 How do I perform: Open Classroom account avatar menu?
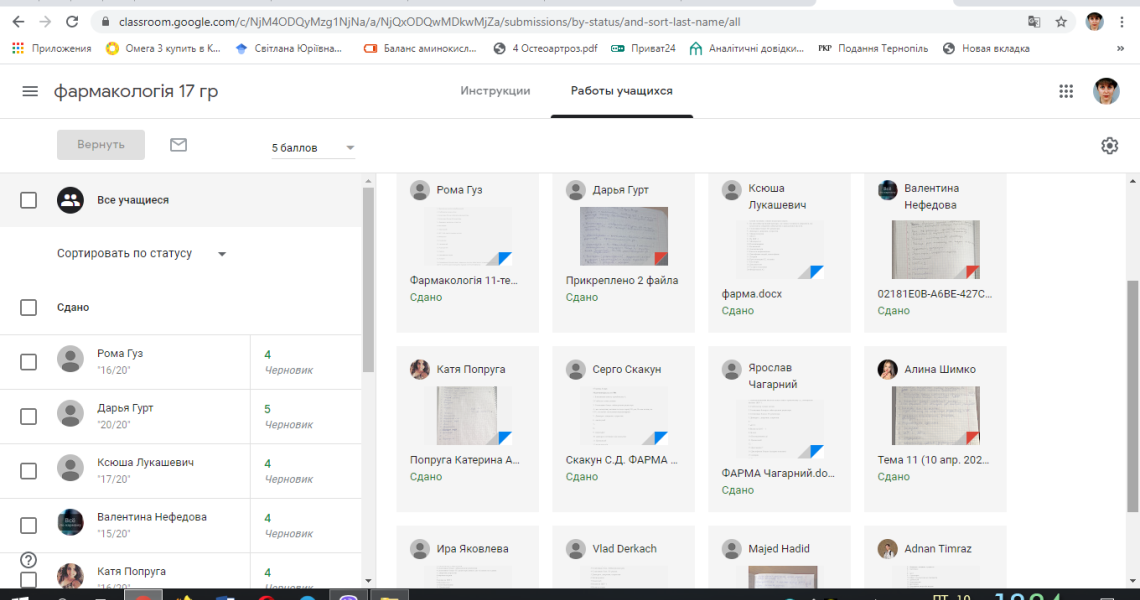pyautogui.click(x=1106, y=91)
